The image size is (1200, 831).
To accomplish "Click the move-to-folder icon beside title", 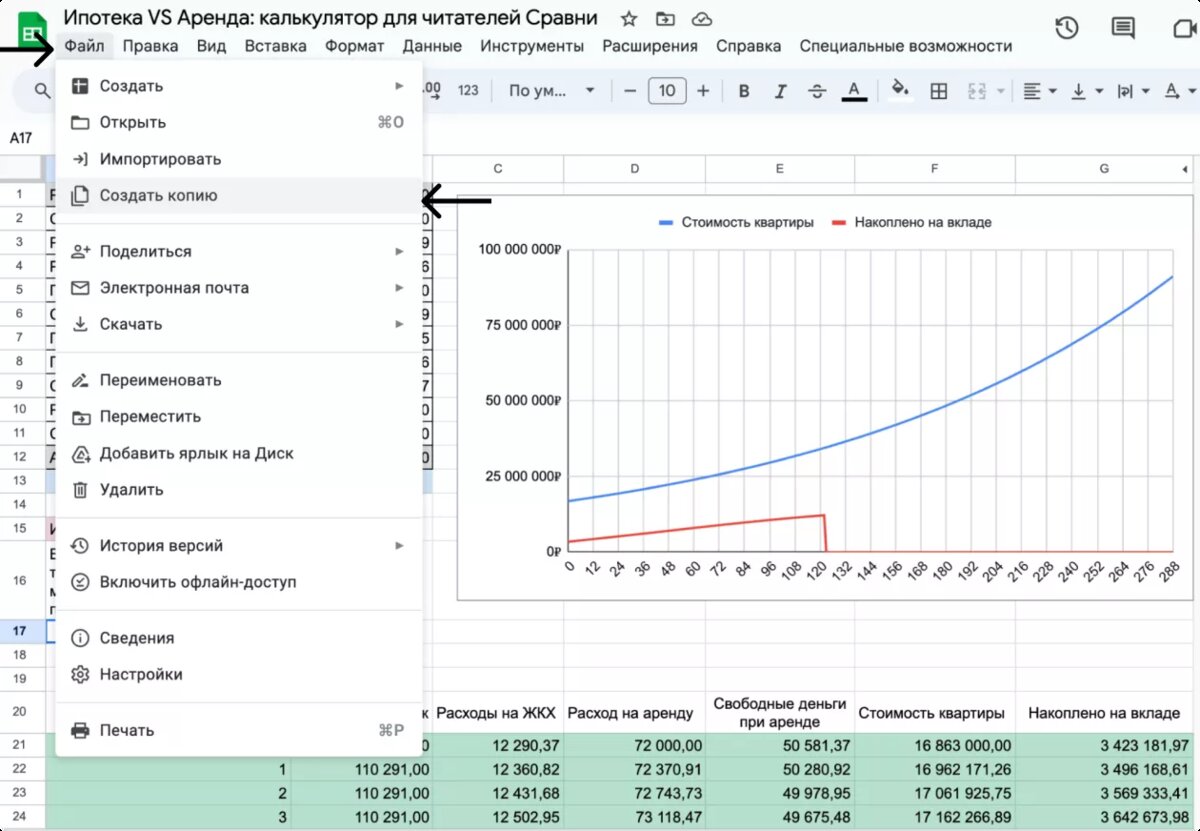I will coord(664,19).
